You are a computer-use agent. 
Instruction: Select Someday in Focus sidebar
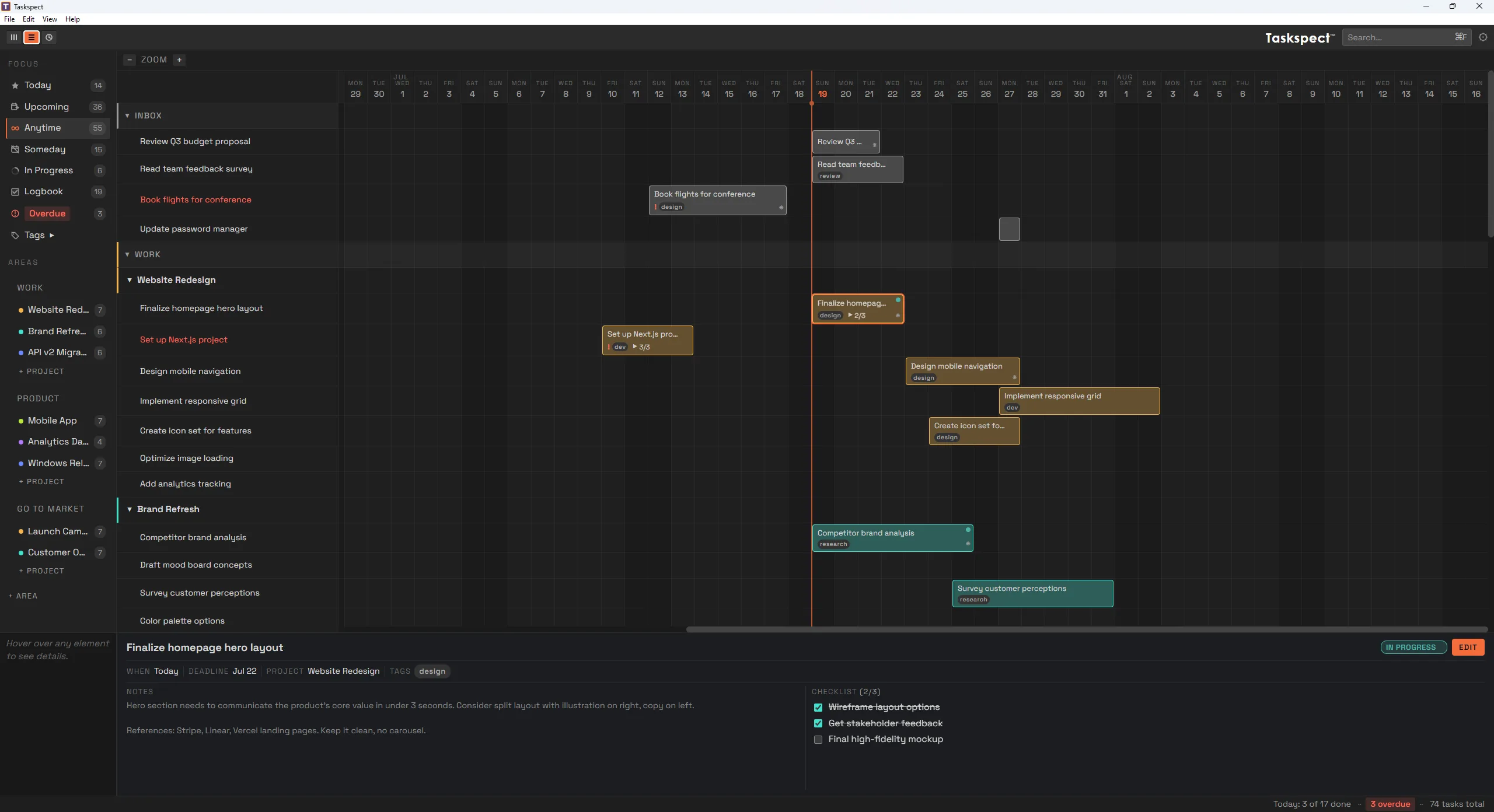pos(58,149)
